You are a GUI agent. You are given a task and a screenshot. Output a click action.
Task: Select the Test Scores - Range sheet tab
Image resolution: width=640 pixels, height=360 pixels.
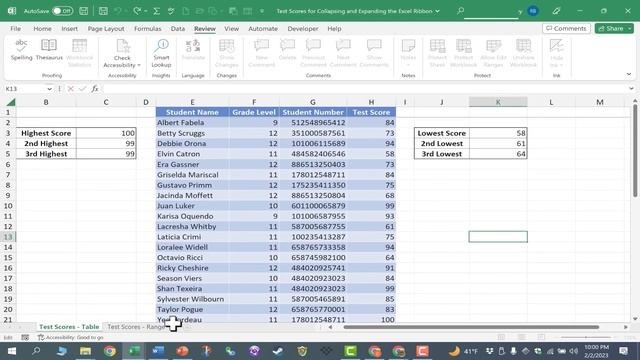pyautogui.click(x=136, y=327)
